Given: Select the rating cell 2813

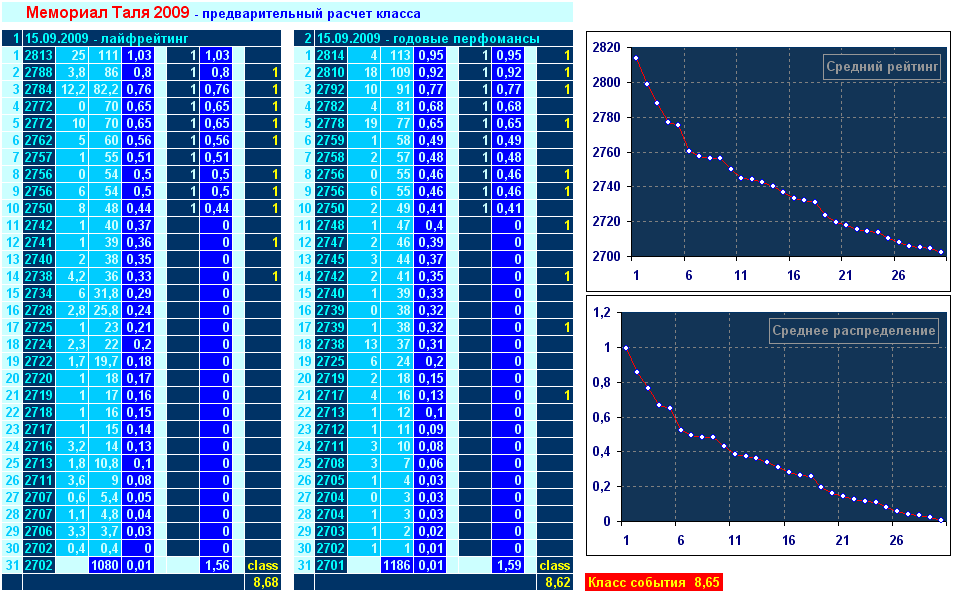Looking at the screenshot, I should pyautogui.click(x=40, y=55).
